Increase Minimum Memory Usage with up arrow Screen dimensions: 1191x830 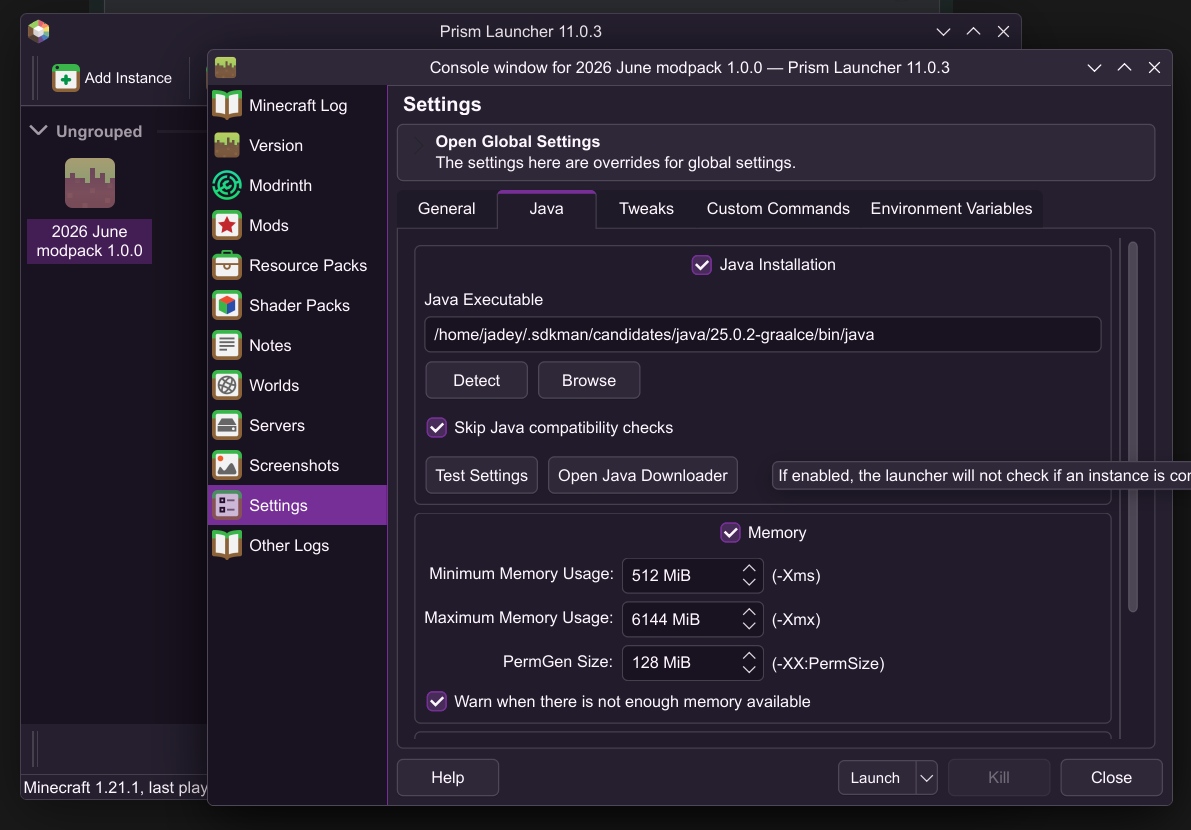point(749,567)
